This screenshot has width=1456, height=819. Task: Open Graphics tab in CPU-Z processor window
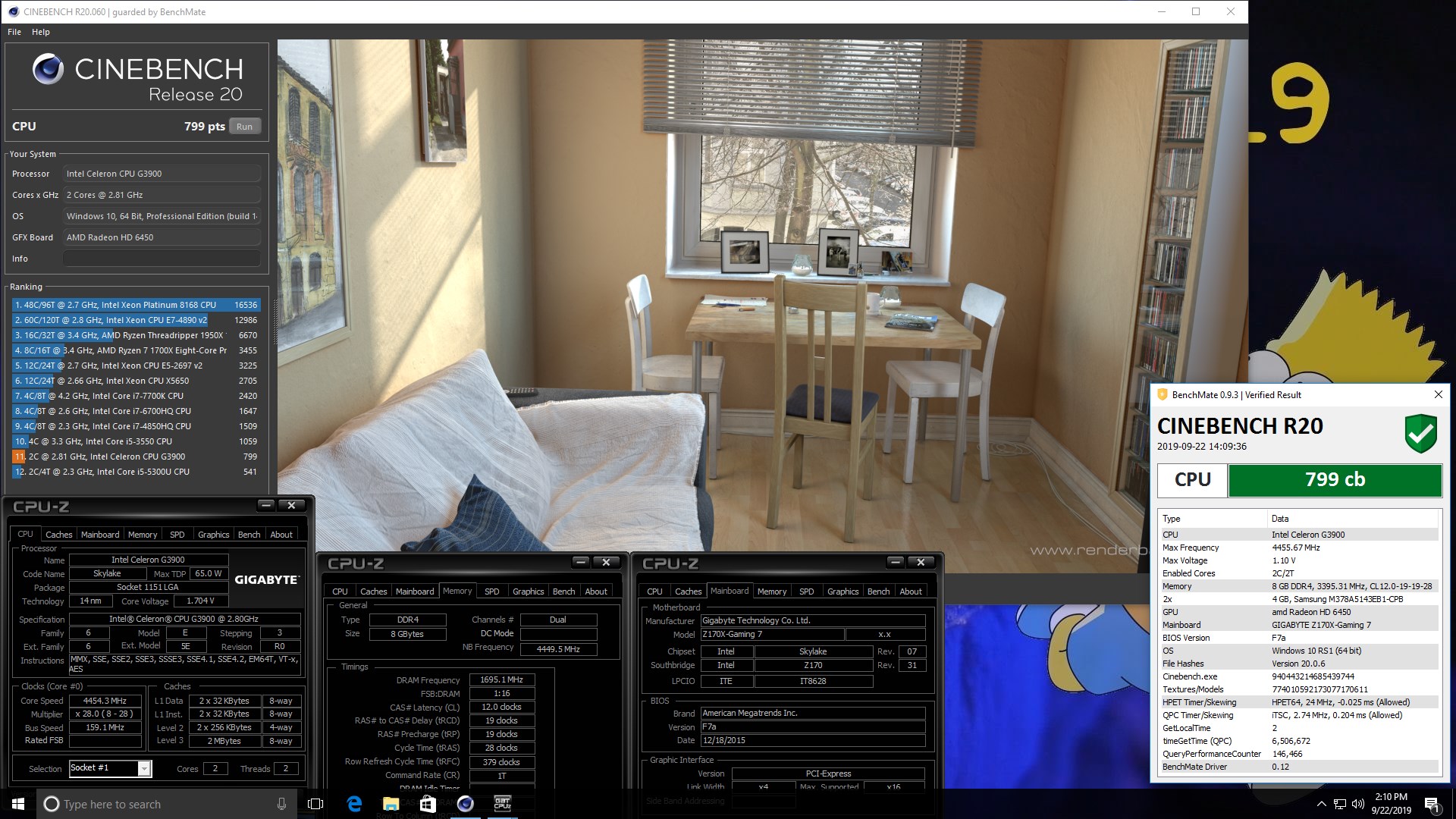tap(213, 535)
